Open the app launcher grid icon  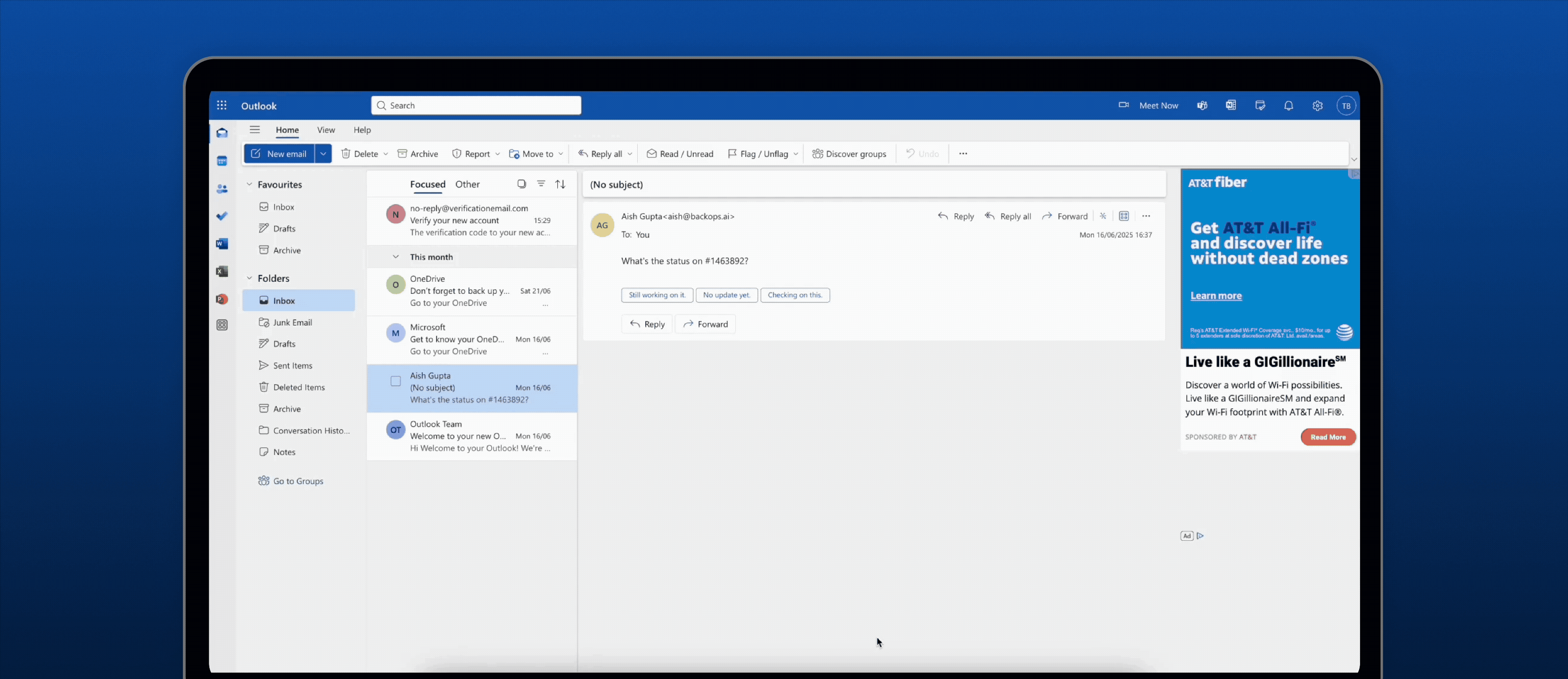point(221,105)
